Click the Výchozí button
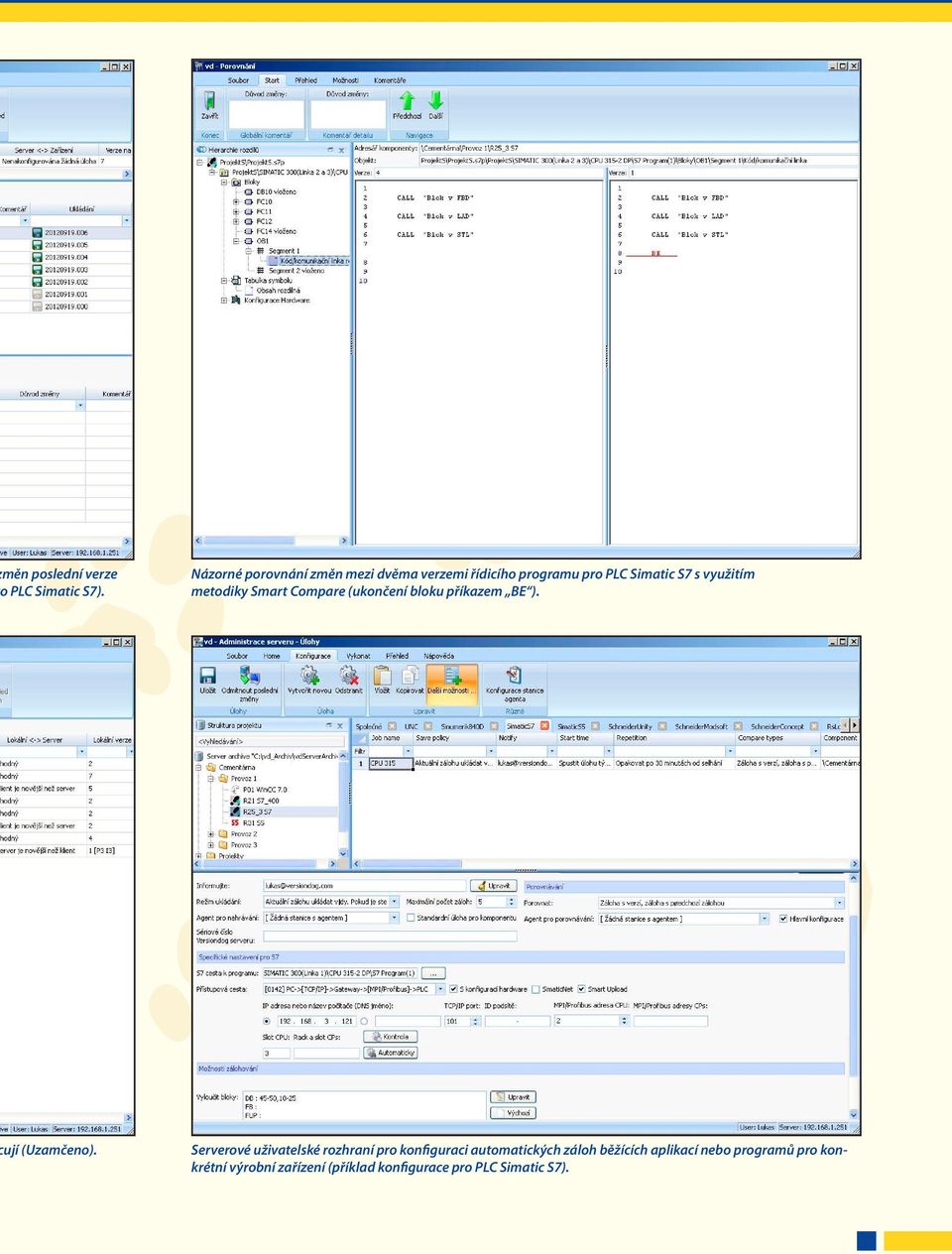 tap(514, 1113)
